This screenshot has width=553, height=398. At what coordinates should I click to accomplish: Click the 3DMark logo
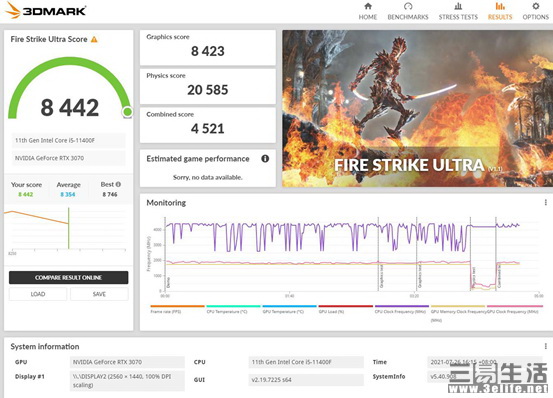tap(46, 10)
